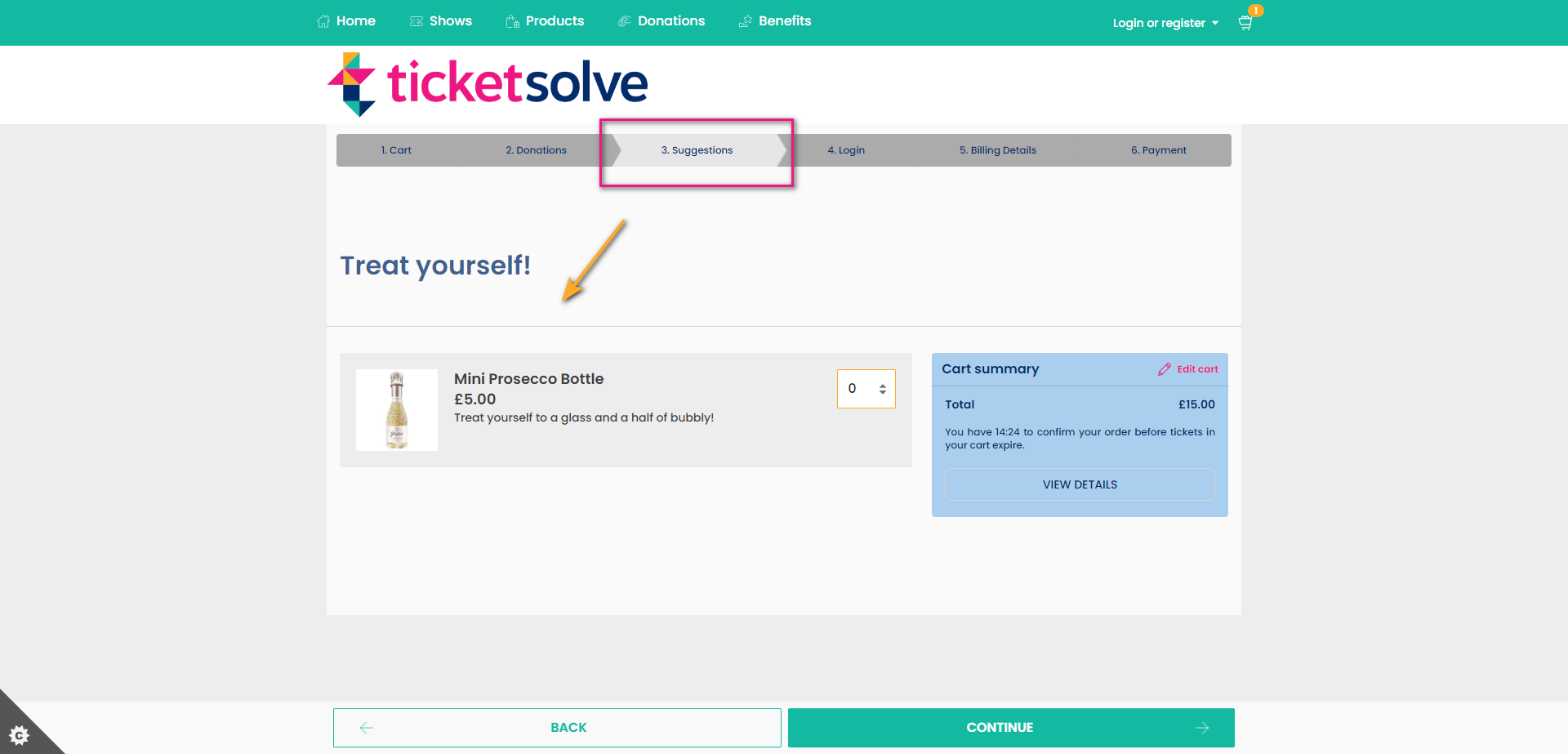Decrease Mini Prosecco quantity with down arrow
Screen dimensions: 1568x754
pos(883,393)
